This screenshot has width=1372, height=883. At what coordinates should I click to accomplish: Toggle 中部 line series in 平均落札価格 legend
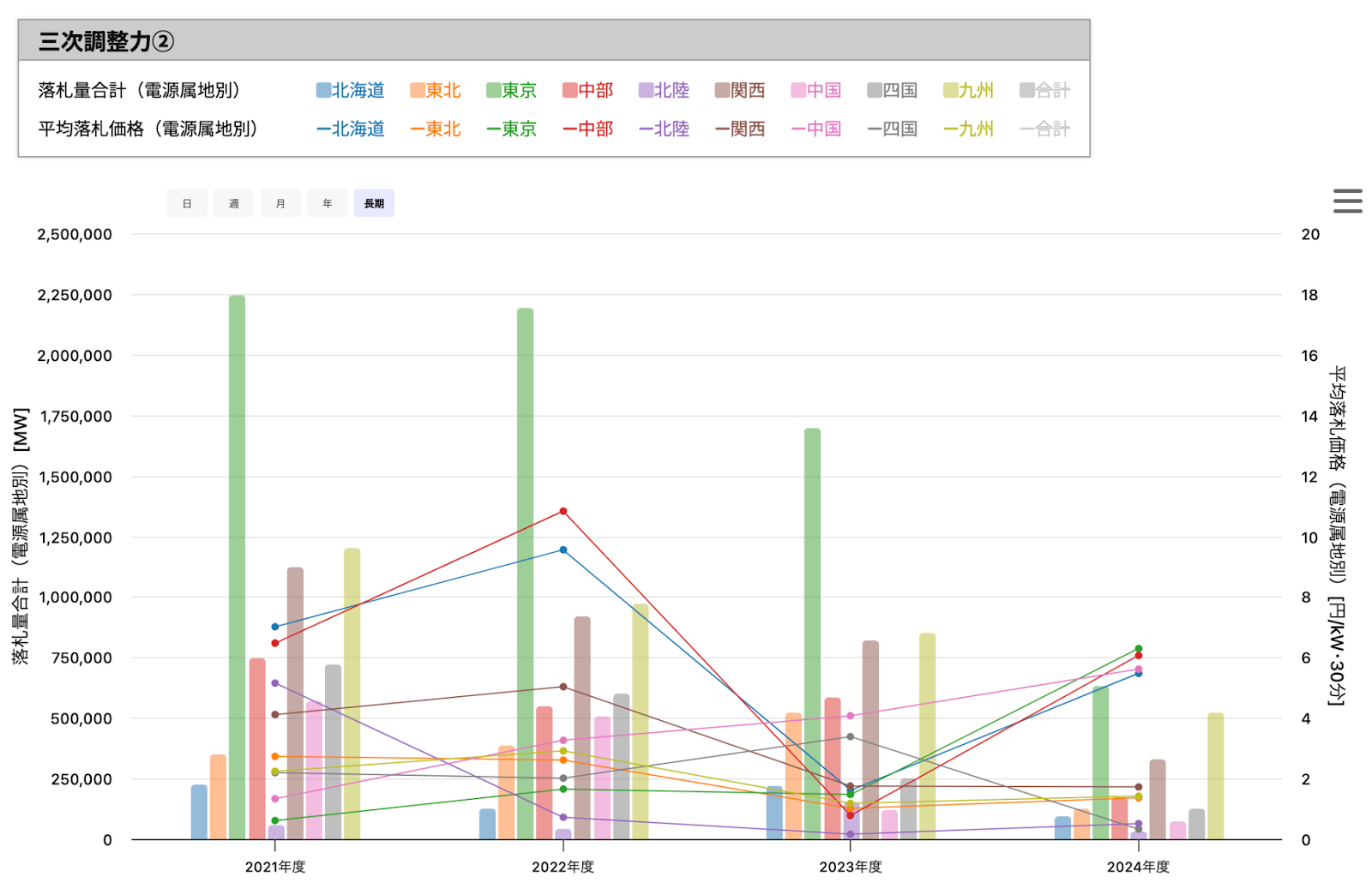pyautogui.click(x=587, y=129)
